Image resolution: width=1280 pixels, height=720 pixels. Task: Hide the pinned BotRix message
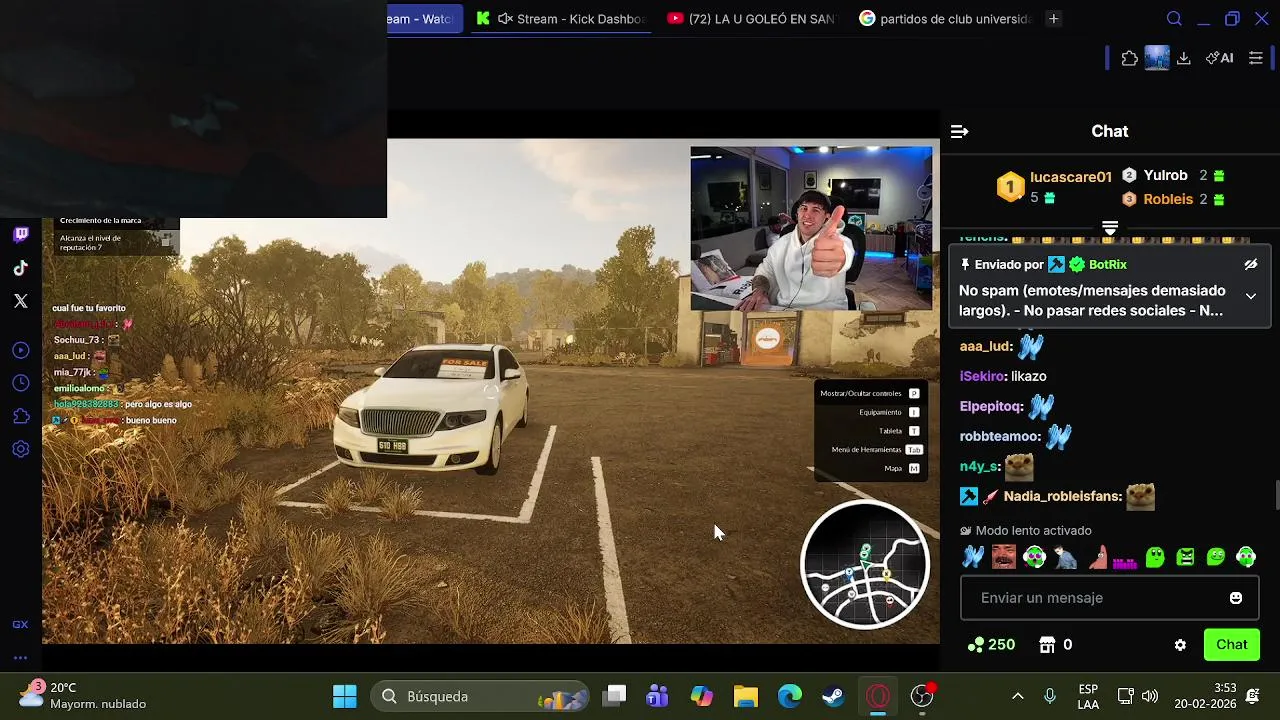(x=1250, y=265)
